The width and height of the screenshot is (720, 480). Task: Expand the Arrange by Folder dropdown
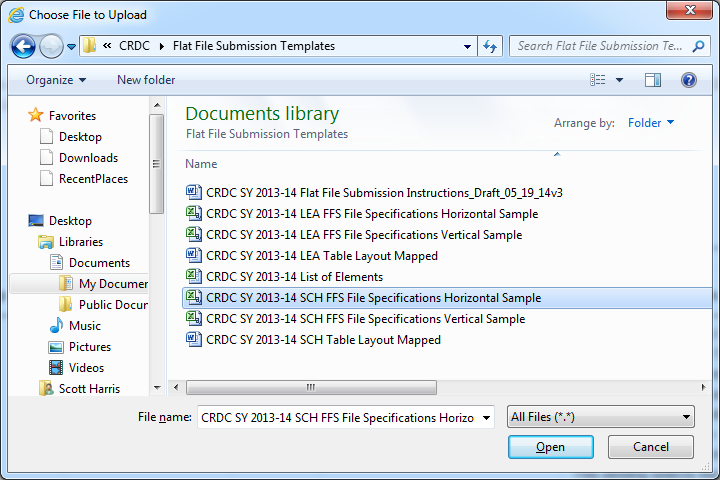pyautogui.click(x=651, y=123)
